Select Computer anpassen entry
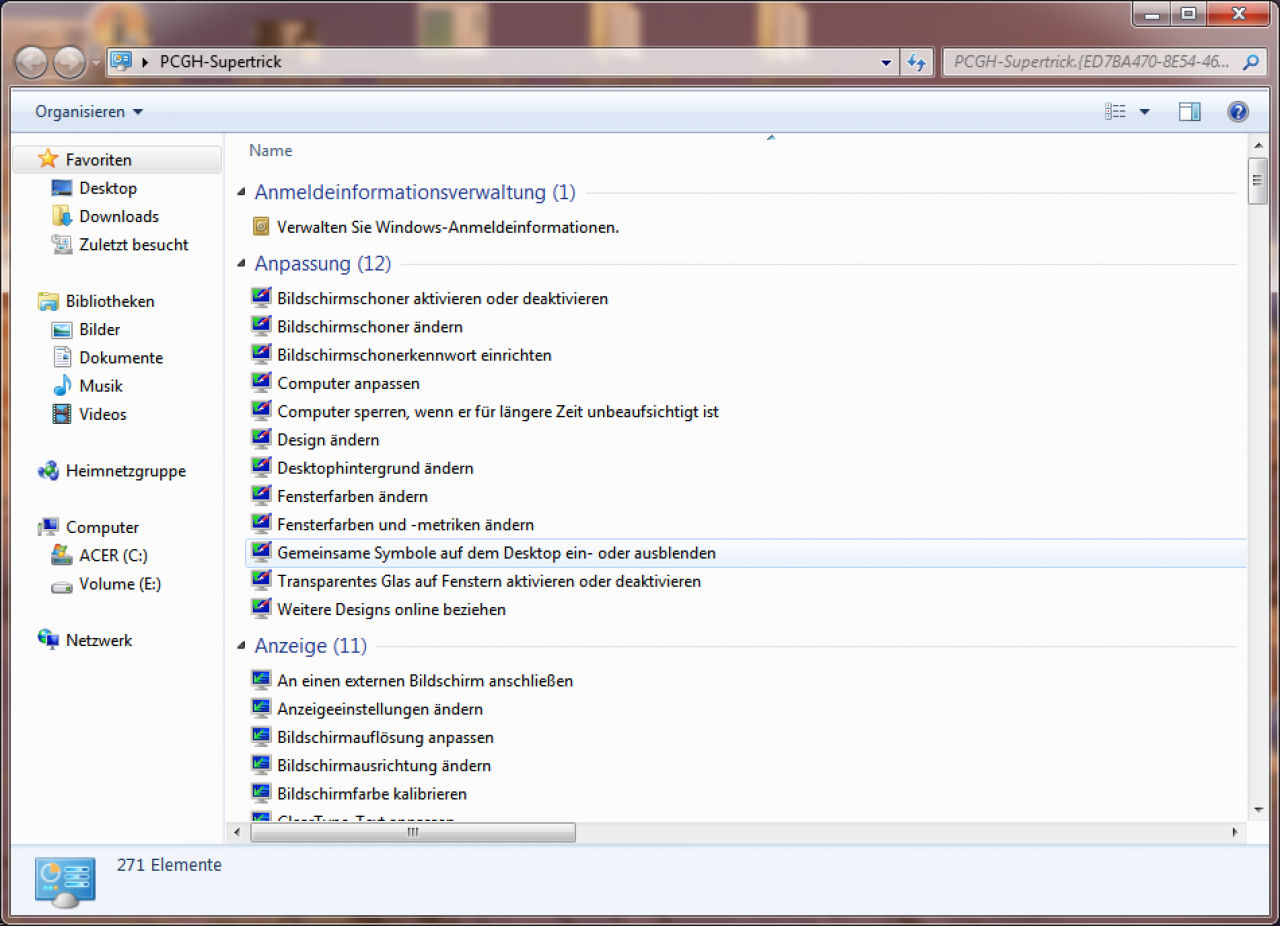 pyautogui.click(x=348, y=384)
